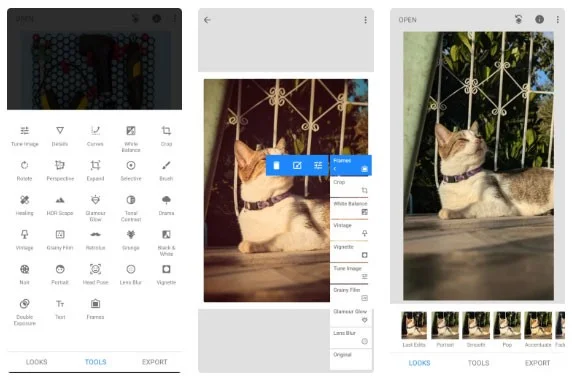Image resolution: width=572 pixels, height=384 pixels.
Task: Open Grainy Film in the tools grid
Action: point(60,240)
